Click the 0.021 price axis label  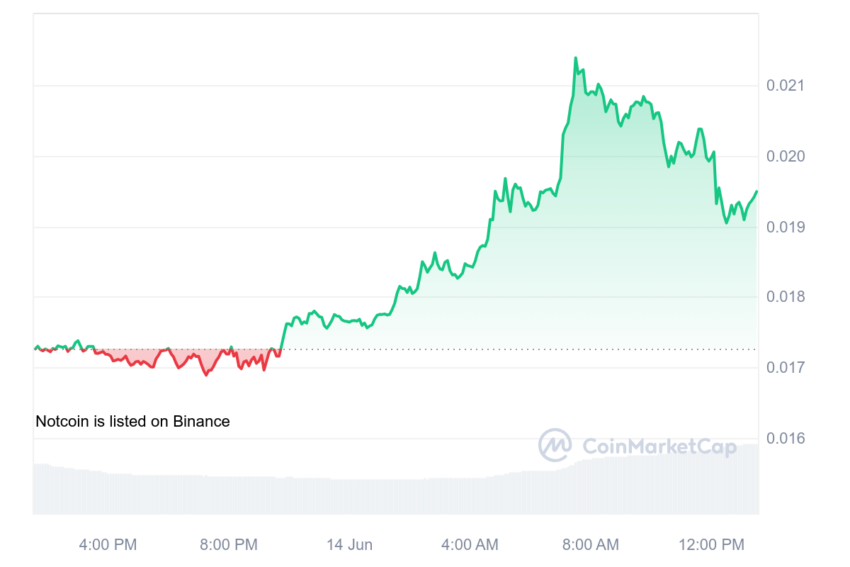[785, 85]
